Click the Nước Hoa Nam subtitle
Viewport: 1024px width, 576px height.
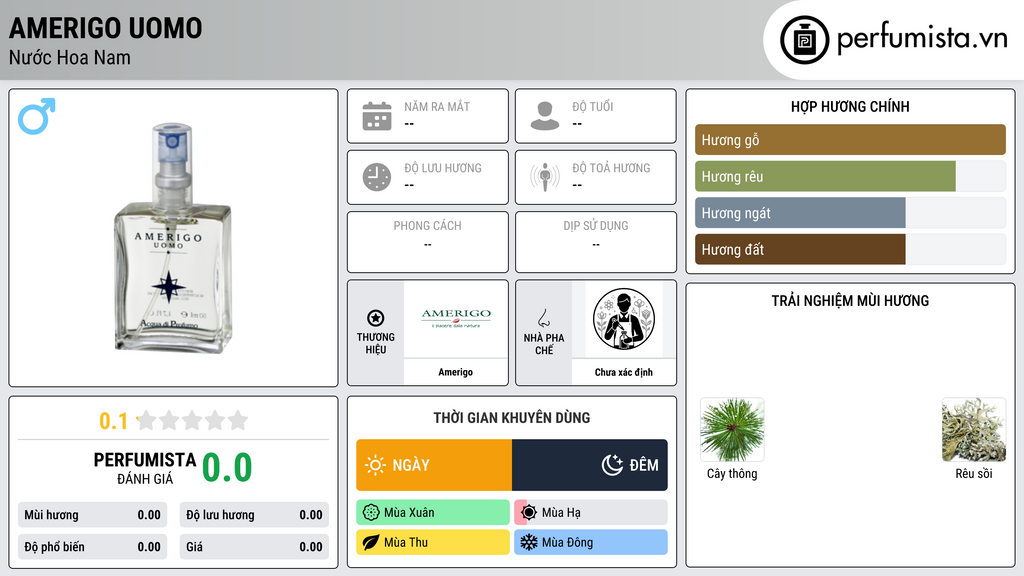click(x=69, y=57)
